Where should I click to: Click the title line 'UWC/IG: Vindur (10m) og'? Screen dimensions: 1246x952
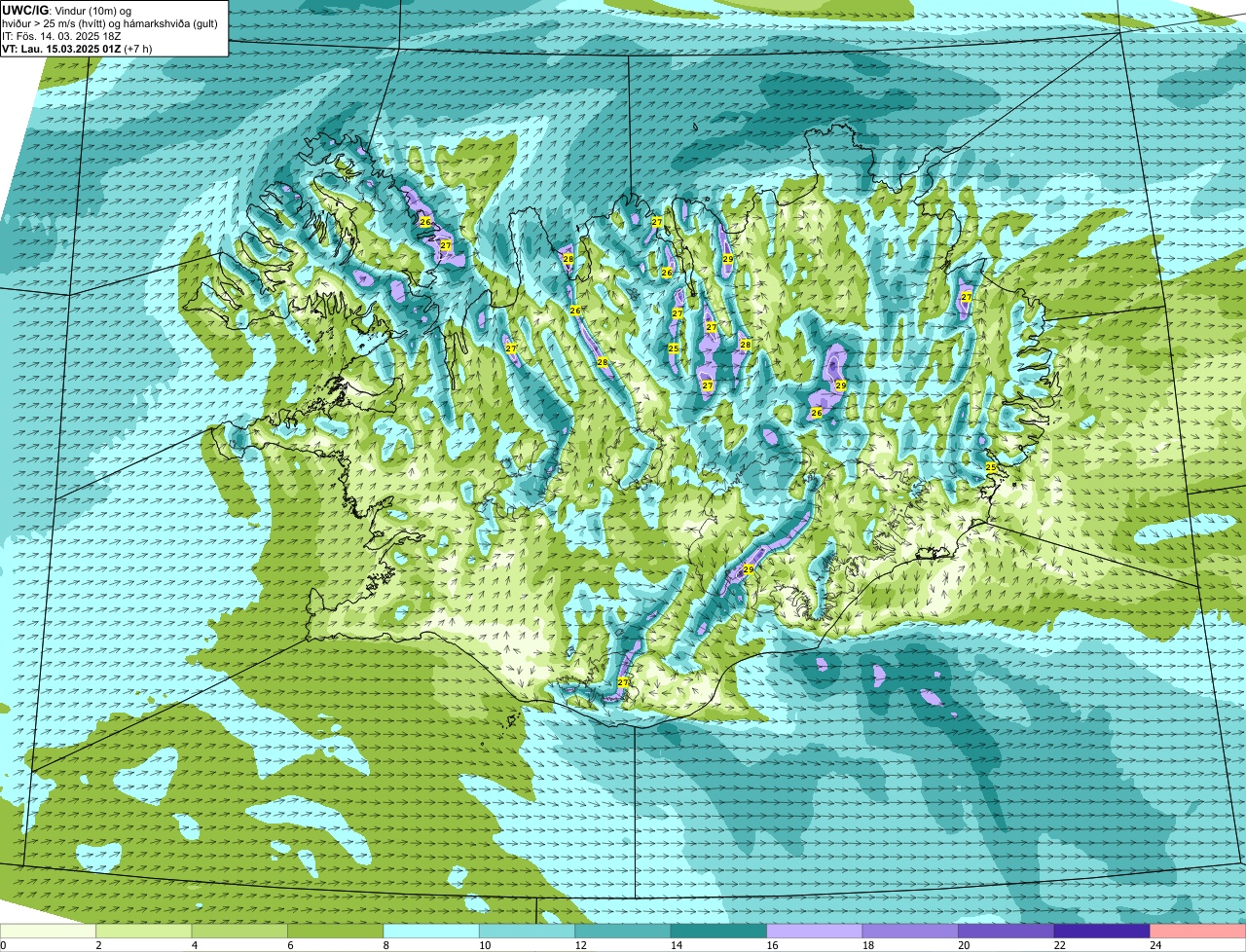coord(67,11)
